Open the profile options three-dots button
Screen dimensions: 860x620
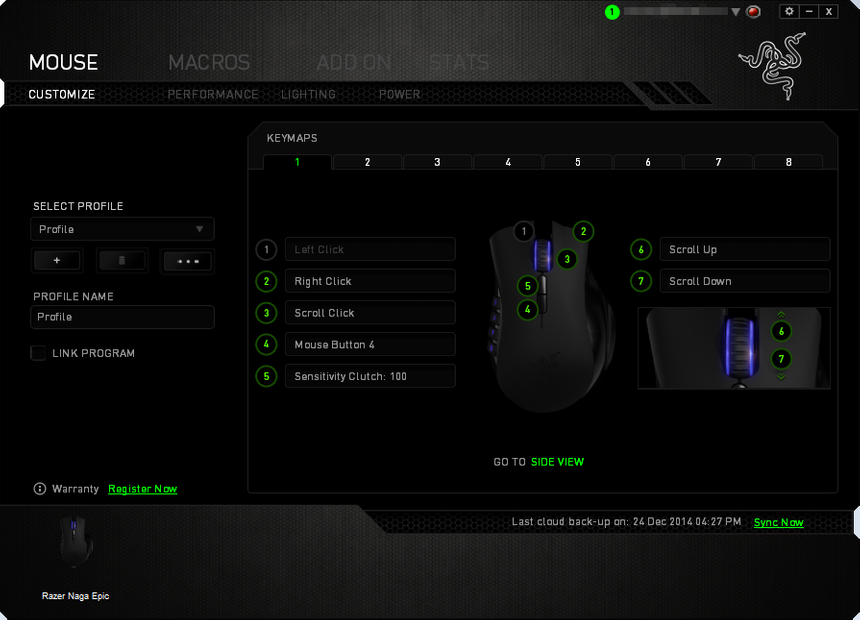coord(187,260)
